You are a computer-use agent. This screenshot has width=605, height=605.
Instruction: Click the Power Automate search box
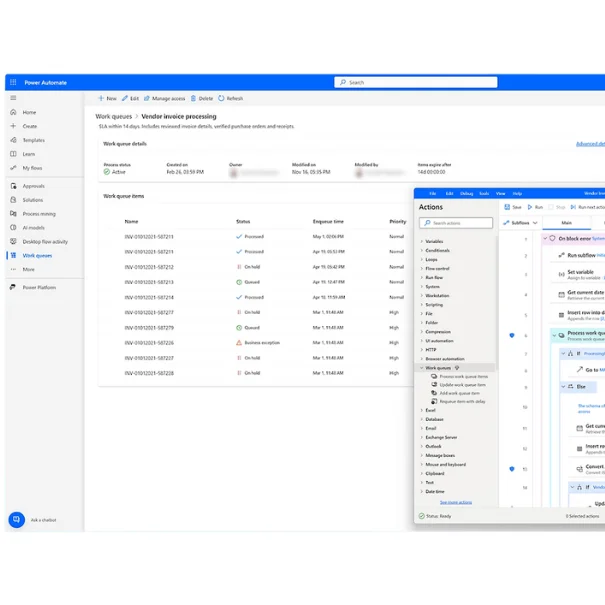pyautogui.click(x=416, y=82)
